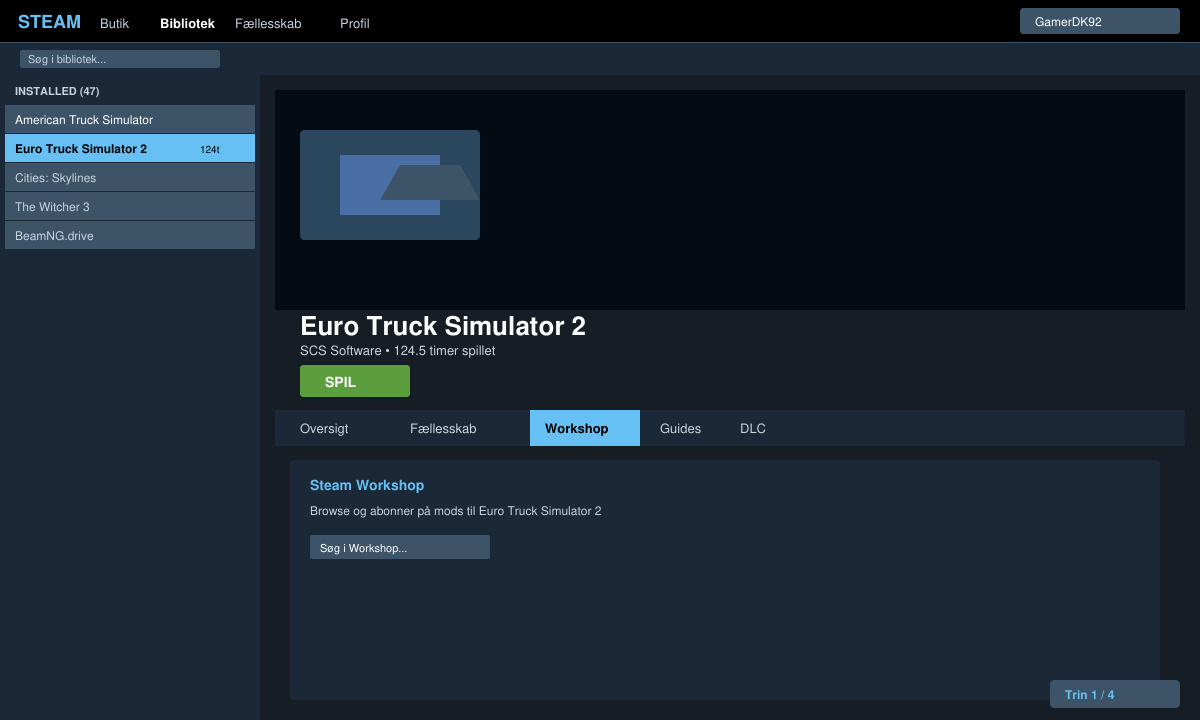Open the Profil menu

coord(355,23)
